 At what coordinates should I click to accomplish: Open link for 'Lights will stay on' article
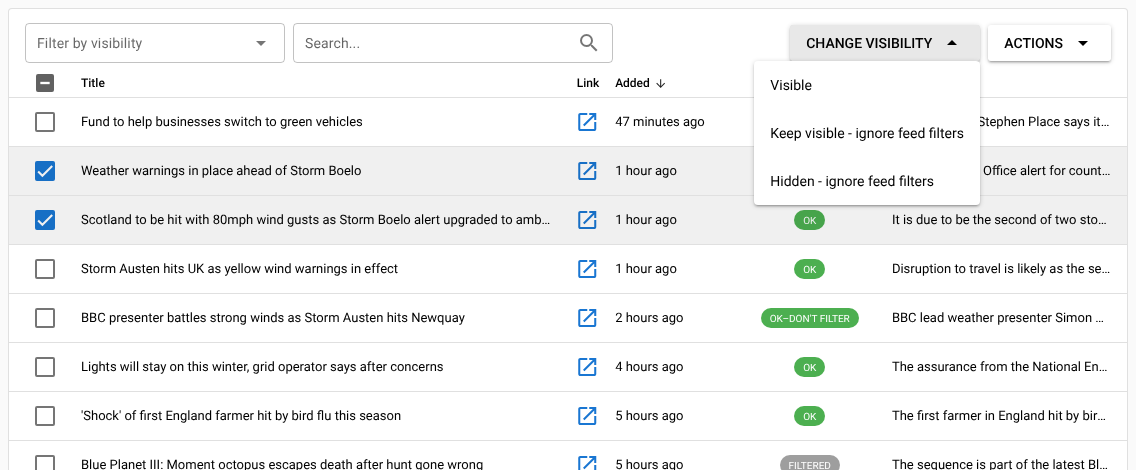click(x=587, y=367)
